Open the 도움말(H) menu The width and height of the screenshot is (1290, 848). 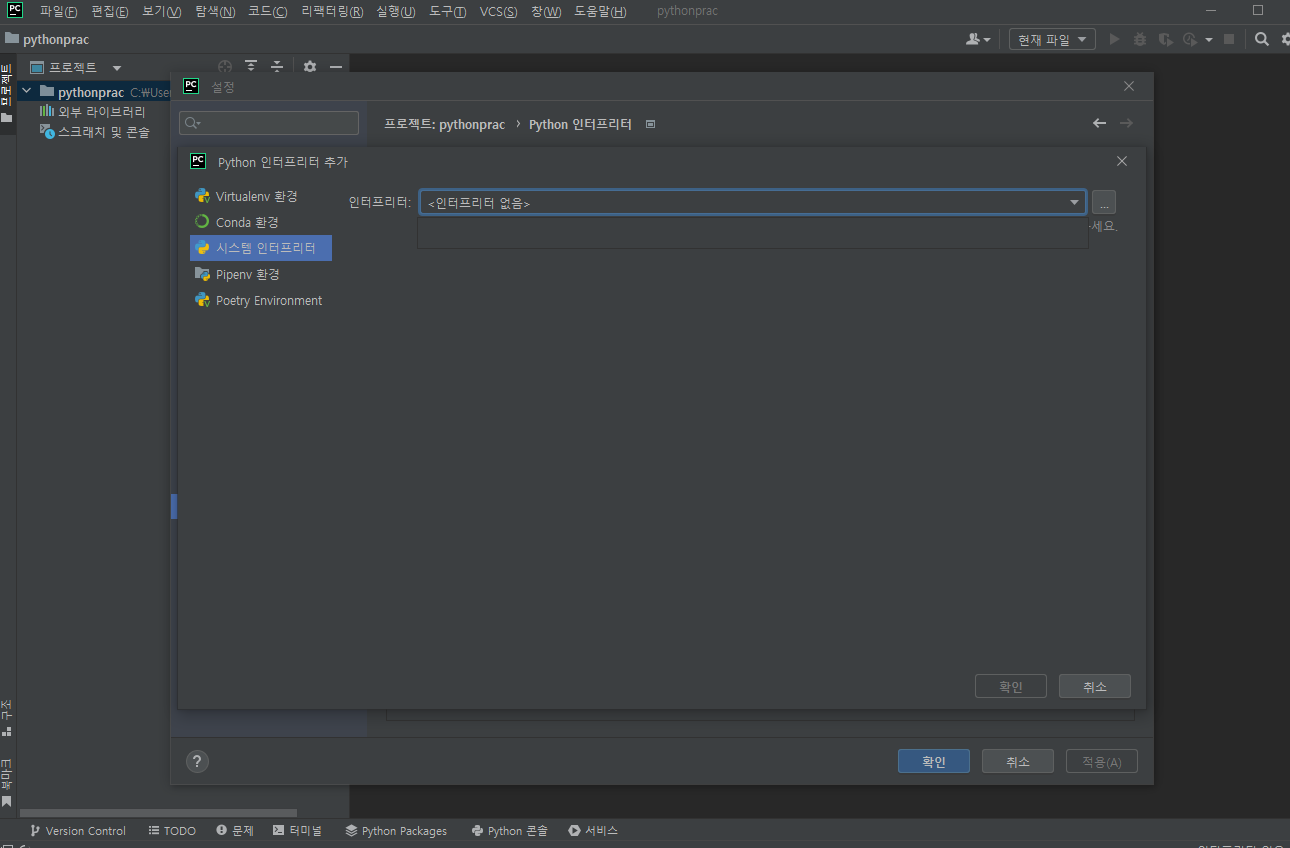600,11
